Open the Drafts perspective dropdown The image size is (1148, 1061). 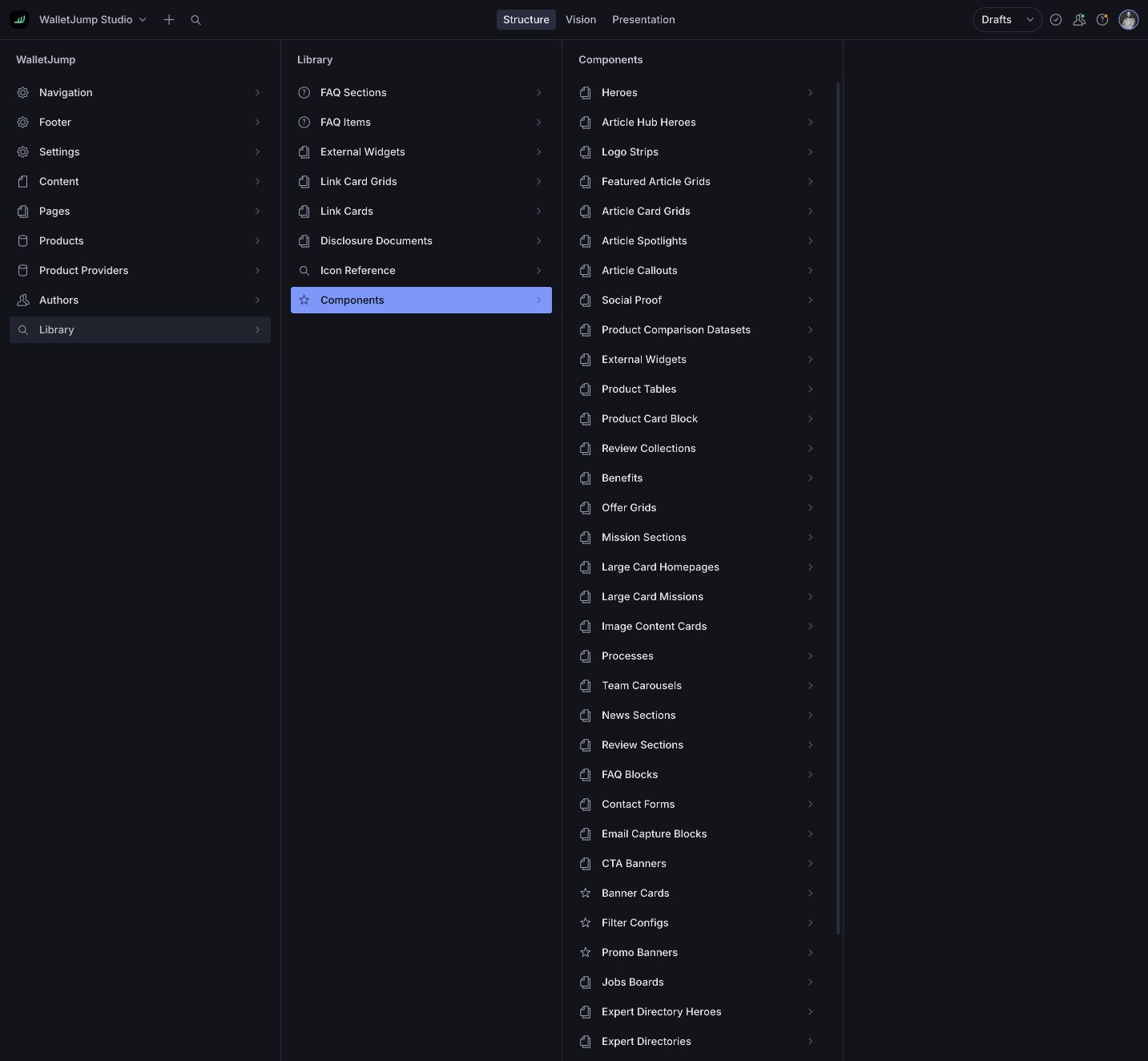point(1007,19)
